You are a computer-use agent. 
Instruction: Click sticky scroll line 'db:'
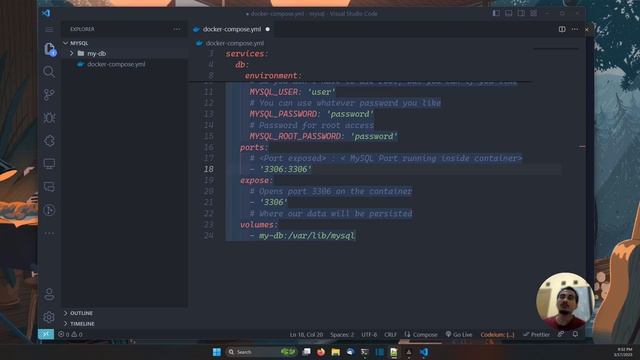coord(242,64)
